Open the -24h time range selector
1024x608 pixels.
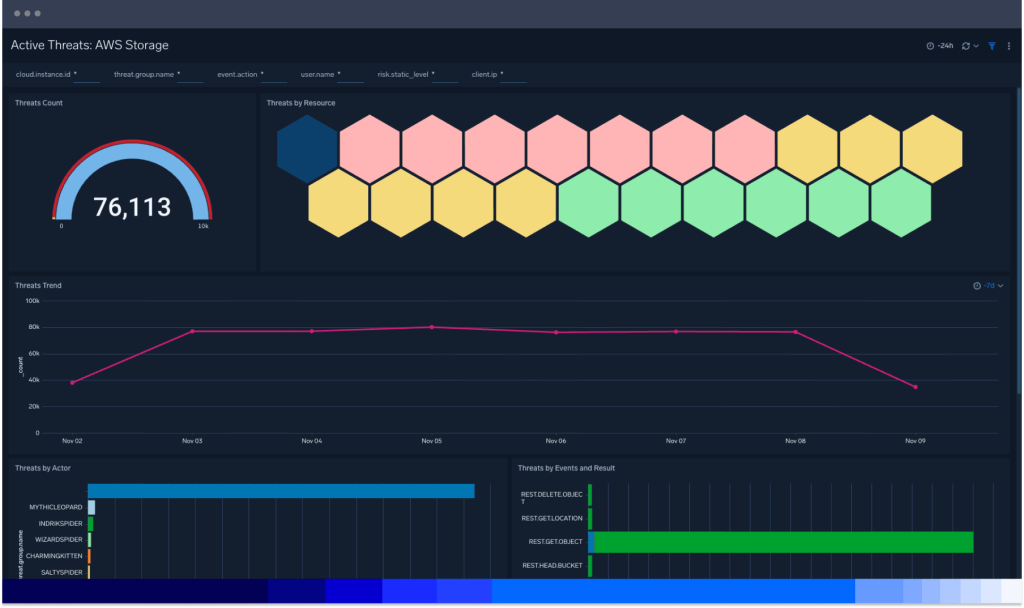tap(946, 45)
